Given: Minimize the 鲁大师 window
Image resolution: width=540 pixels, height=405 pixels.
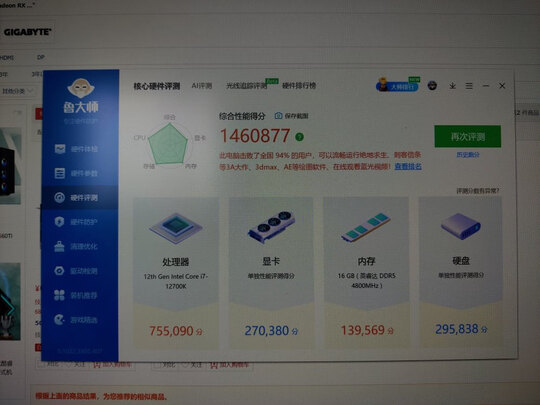Looking at the screenshot, I should tap(486, 86).
